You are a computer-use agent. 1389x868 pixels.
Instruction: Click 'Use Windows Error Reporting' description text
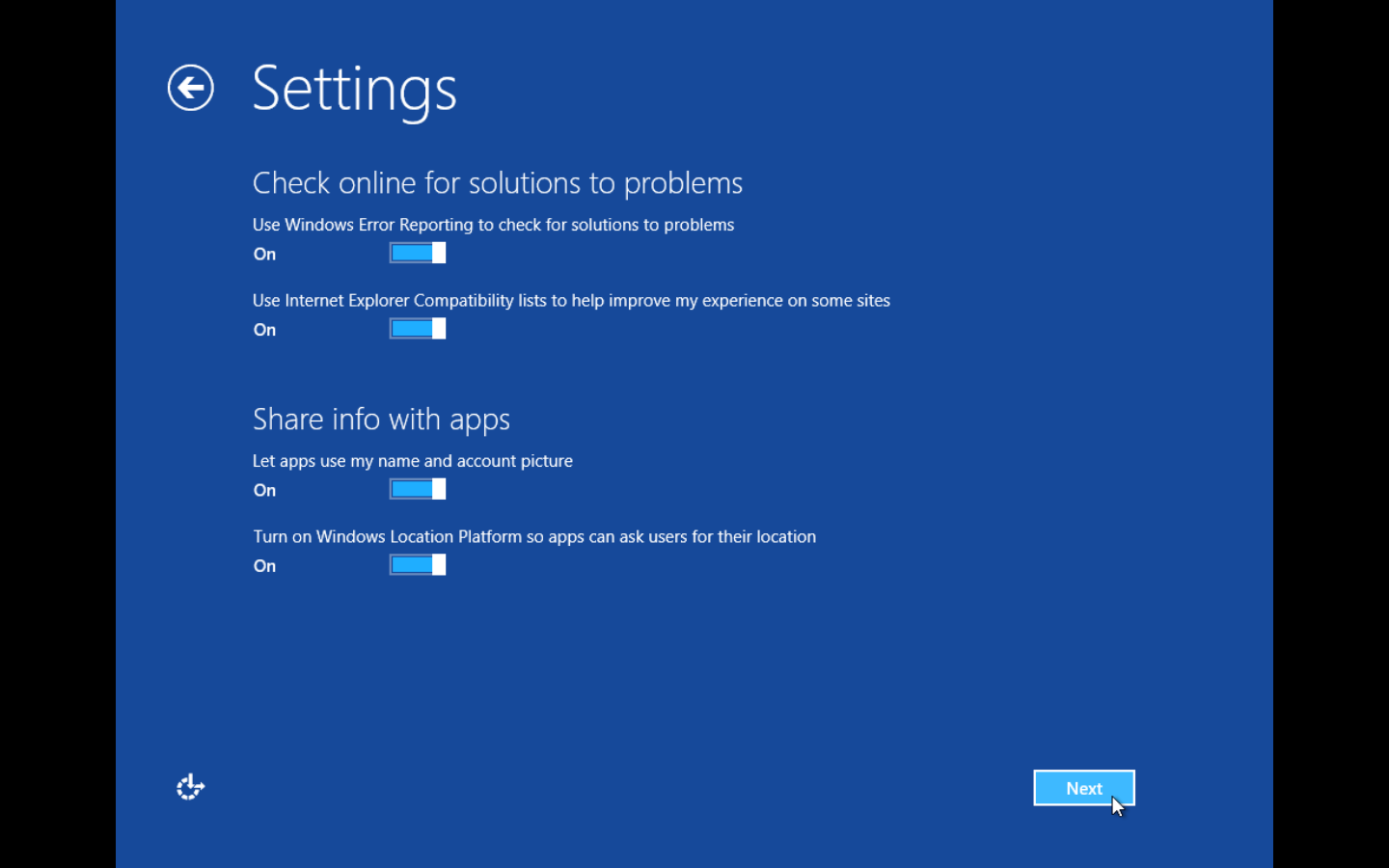493,225
